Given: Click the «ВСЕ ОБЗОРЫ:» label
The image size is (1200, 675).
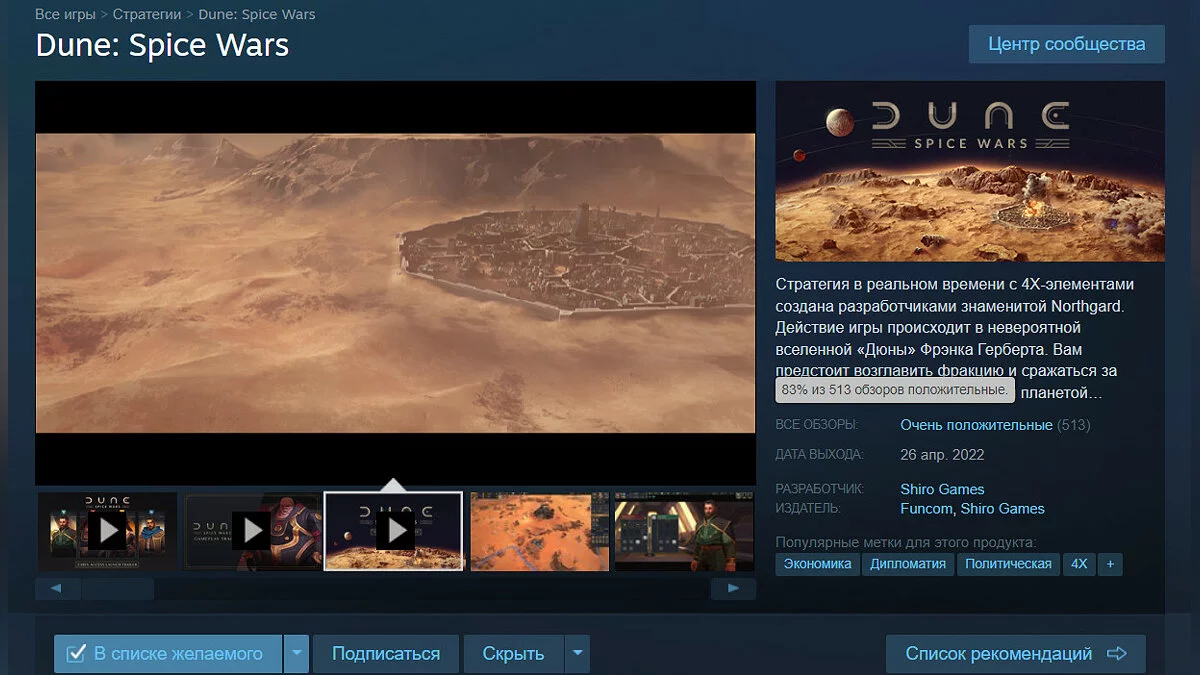Looking at the screenshot, I should click(818, 425).
